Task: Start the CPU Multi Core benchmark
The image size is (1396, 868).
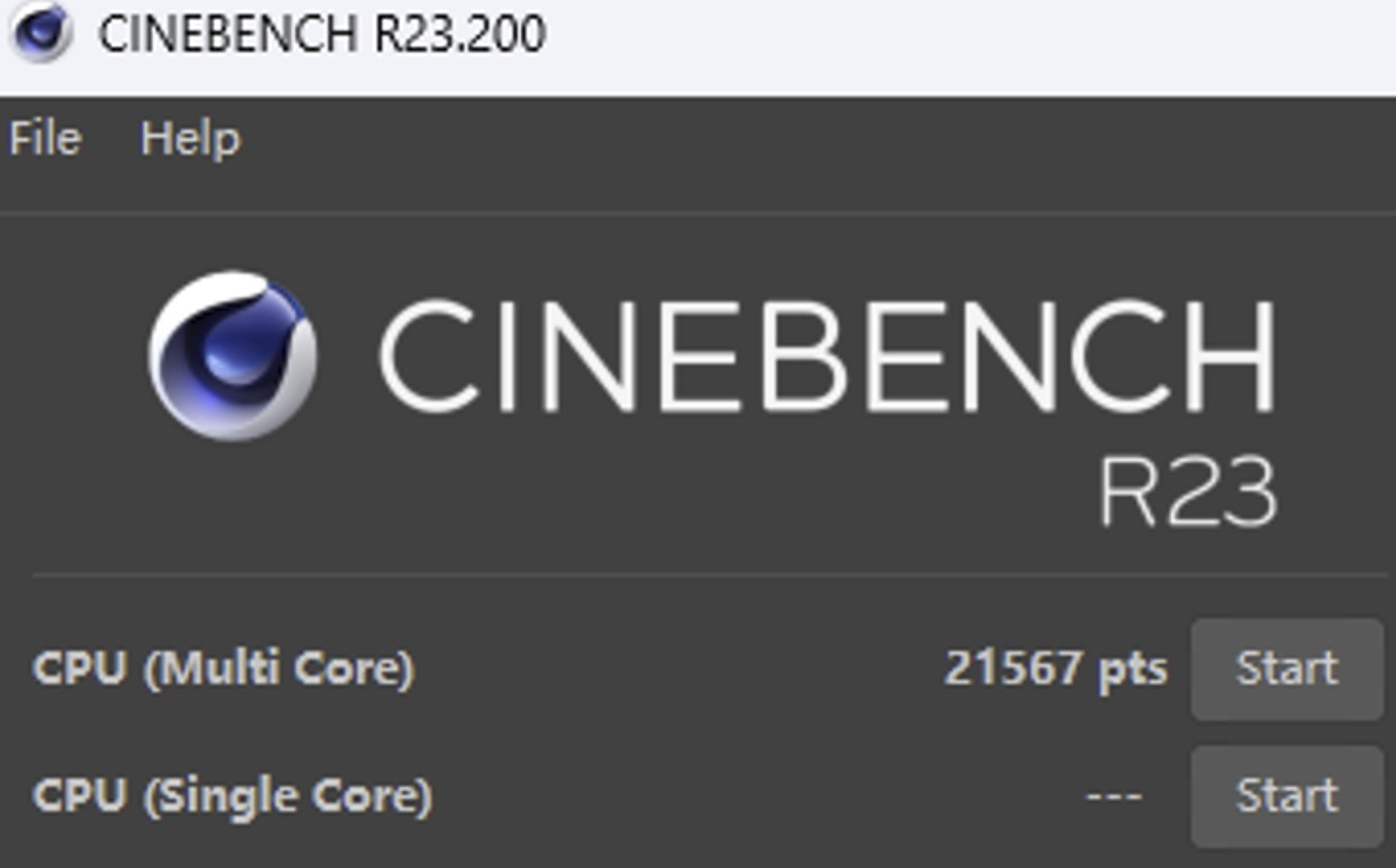Action: [x=1286, y=669]
